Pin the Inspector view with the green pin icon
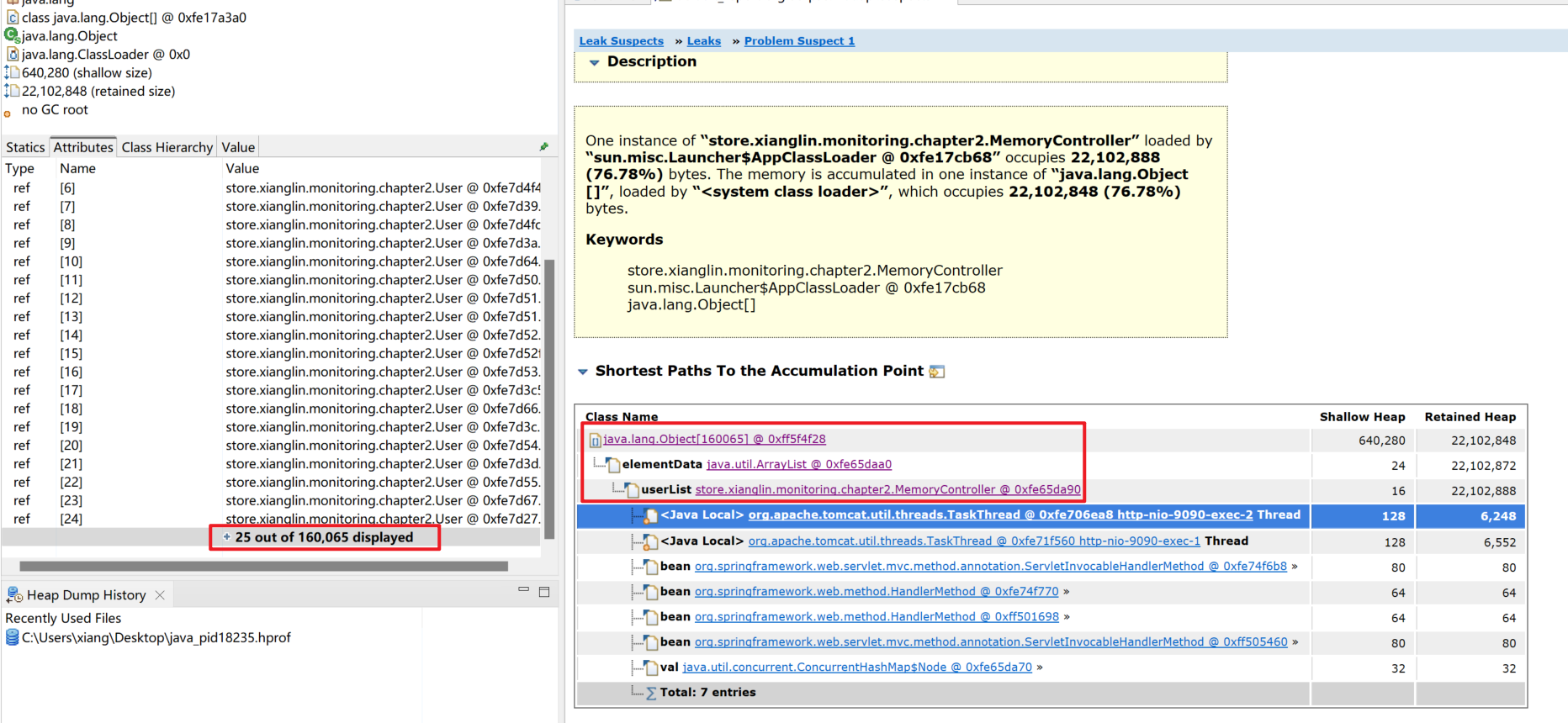The image size is (1568, 723). [544, 146]
